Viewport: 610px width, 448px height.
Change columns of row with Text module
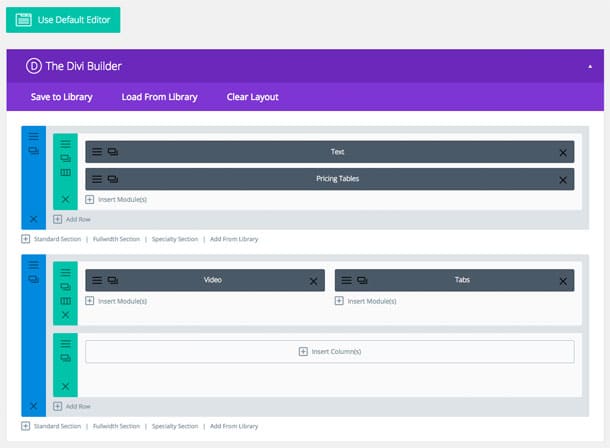[65, 172]
